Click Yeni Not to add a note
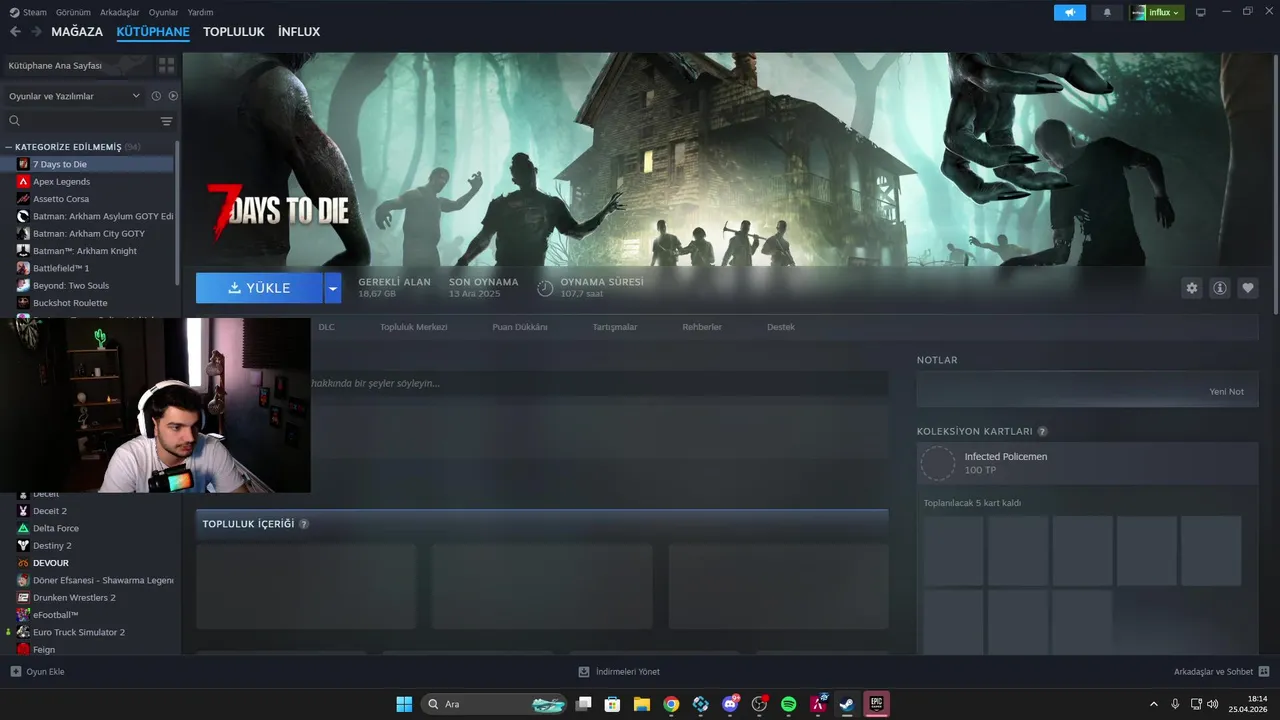 1227,391
